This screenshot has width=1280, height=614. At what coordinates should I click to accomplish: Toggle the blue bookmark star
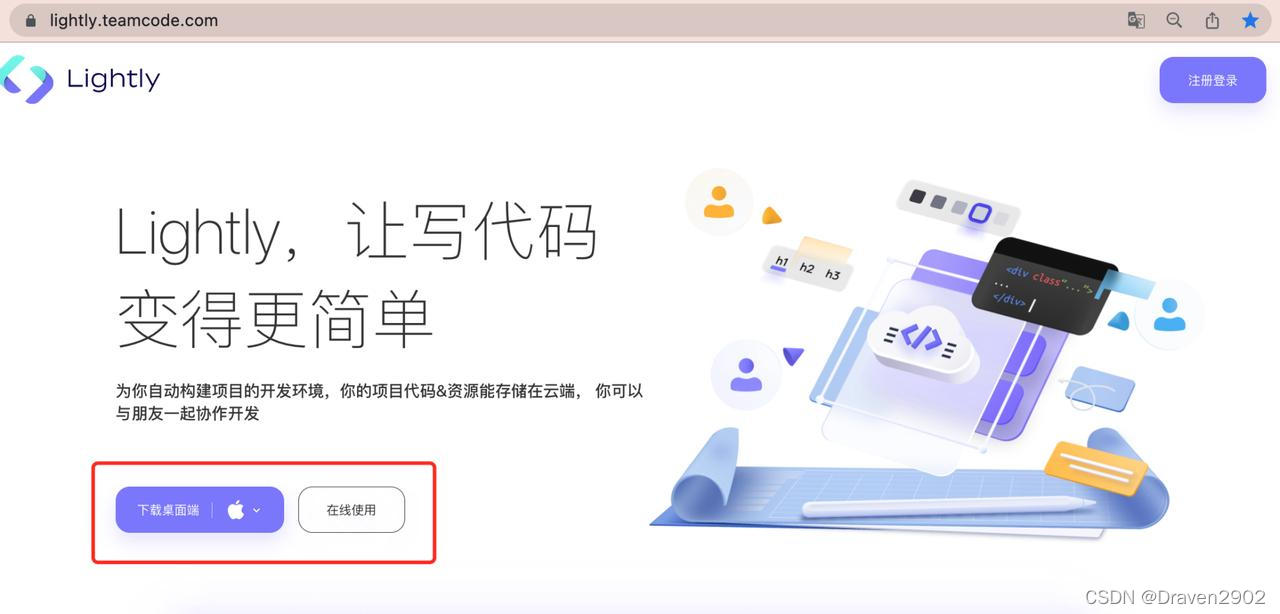click(1250, 20)
